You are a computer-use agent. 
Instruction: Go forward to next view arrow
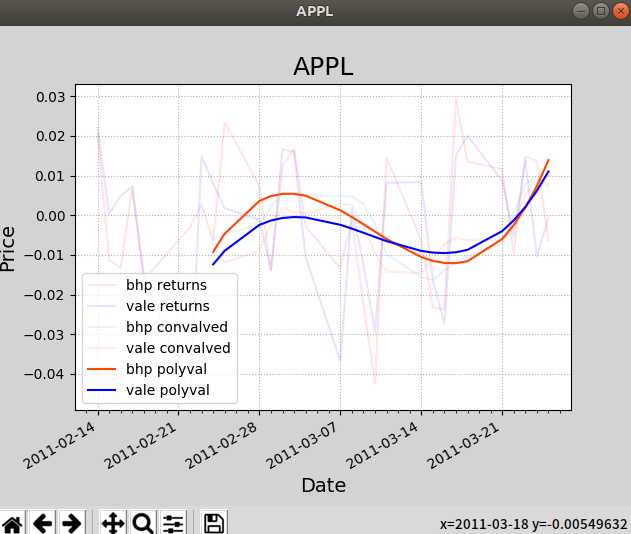[72, 523]
